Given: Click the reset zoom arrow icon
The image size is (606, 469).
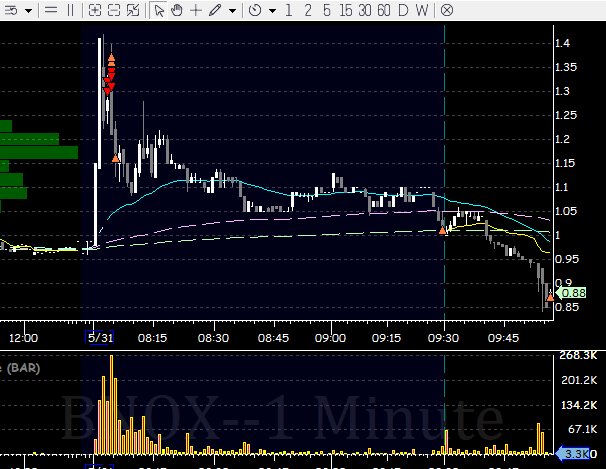Looking at the screenshot, I should tap(133, 10).
